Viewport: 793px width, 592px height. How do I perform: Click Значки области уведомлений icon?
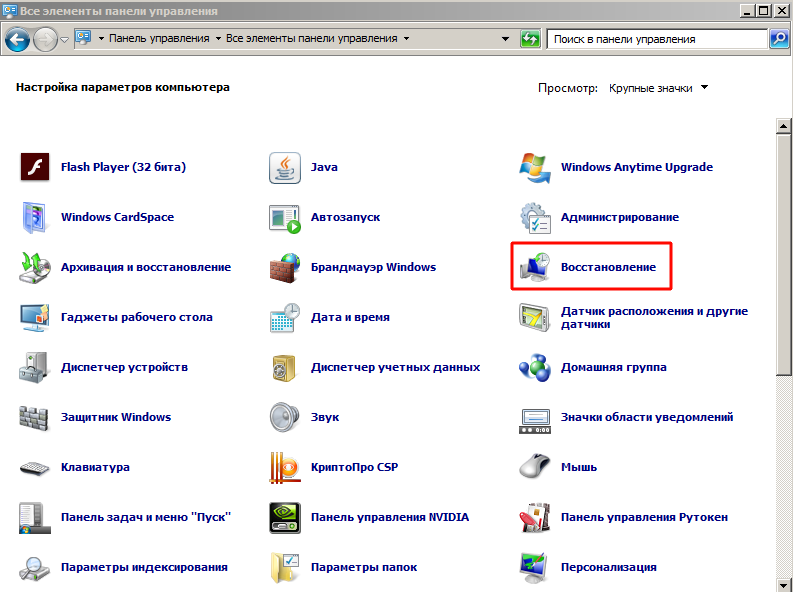click(535, 421)
